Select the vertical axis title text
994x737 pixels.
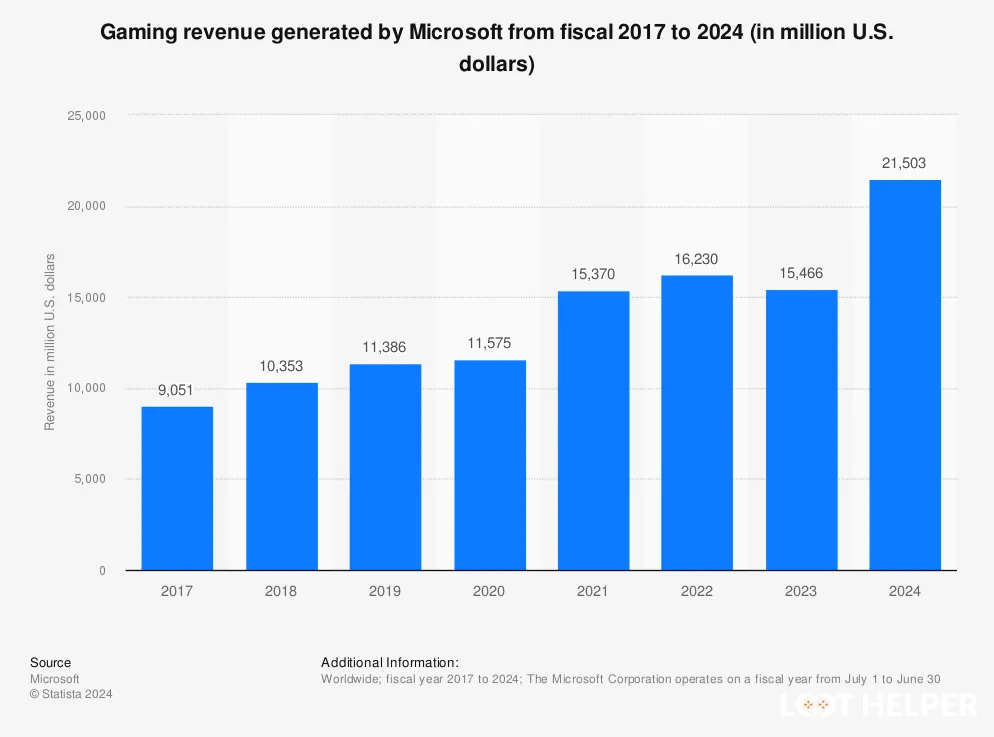49,343
